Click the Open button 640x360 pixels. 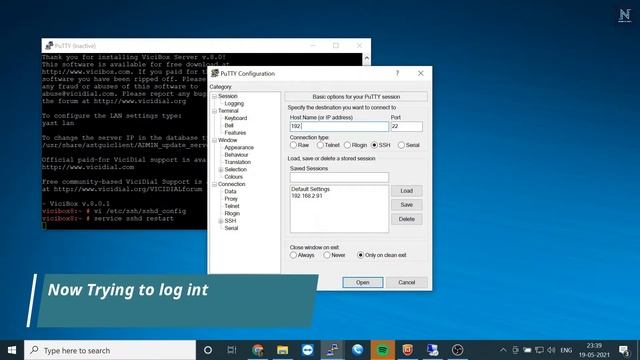362,282
